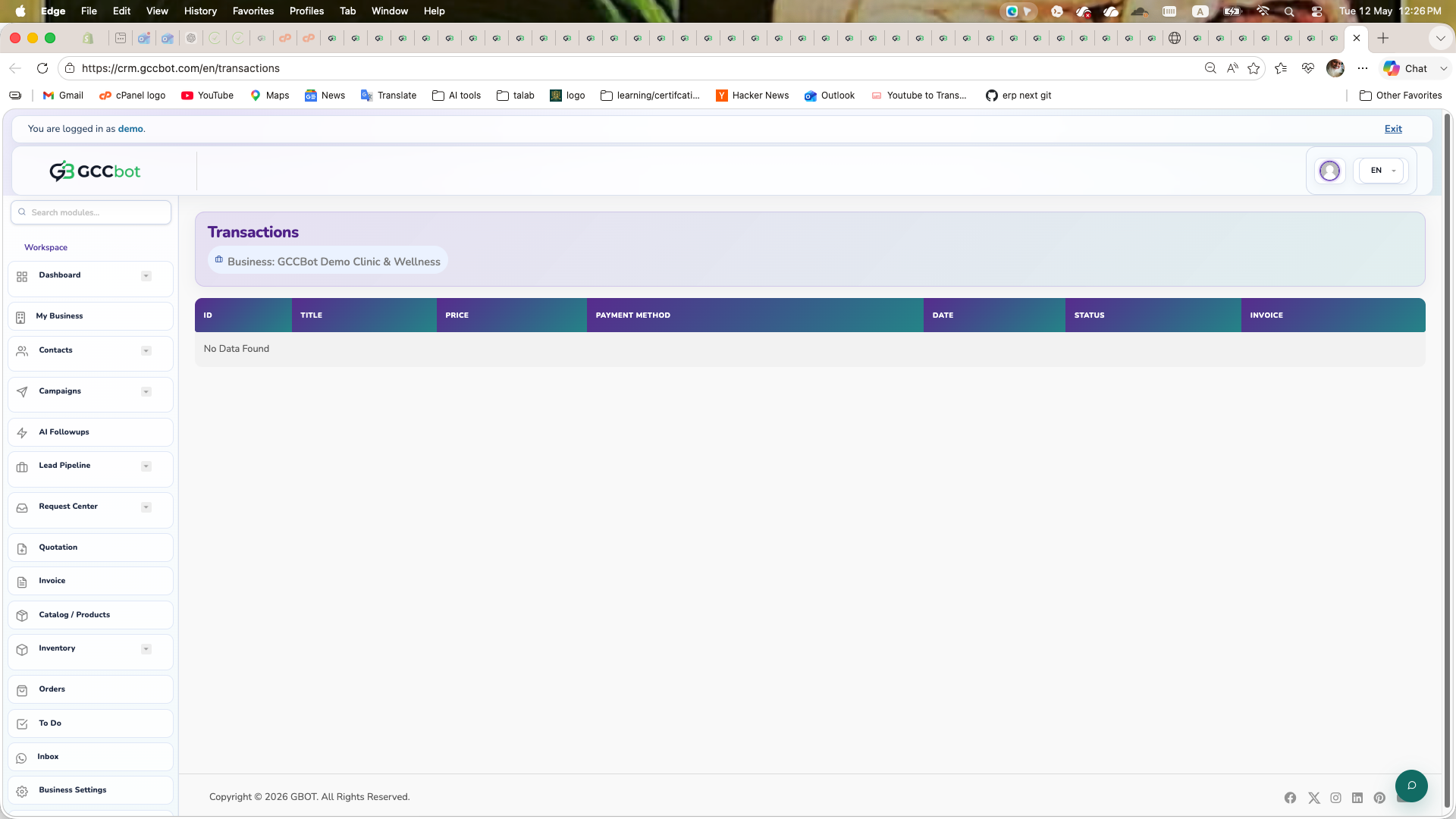Click the INVOICE column header
Viewport: 1456px width, 819px height.
(1333, 315)
